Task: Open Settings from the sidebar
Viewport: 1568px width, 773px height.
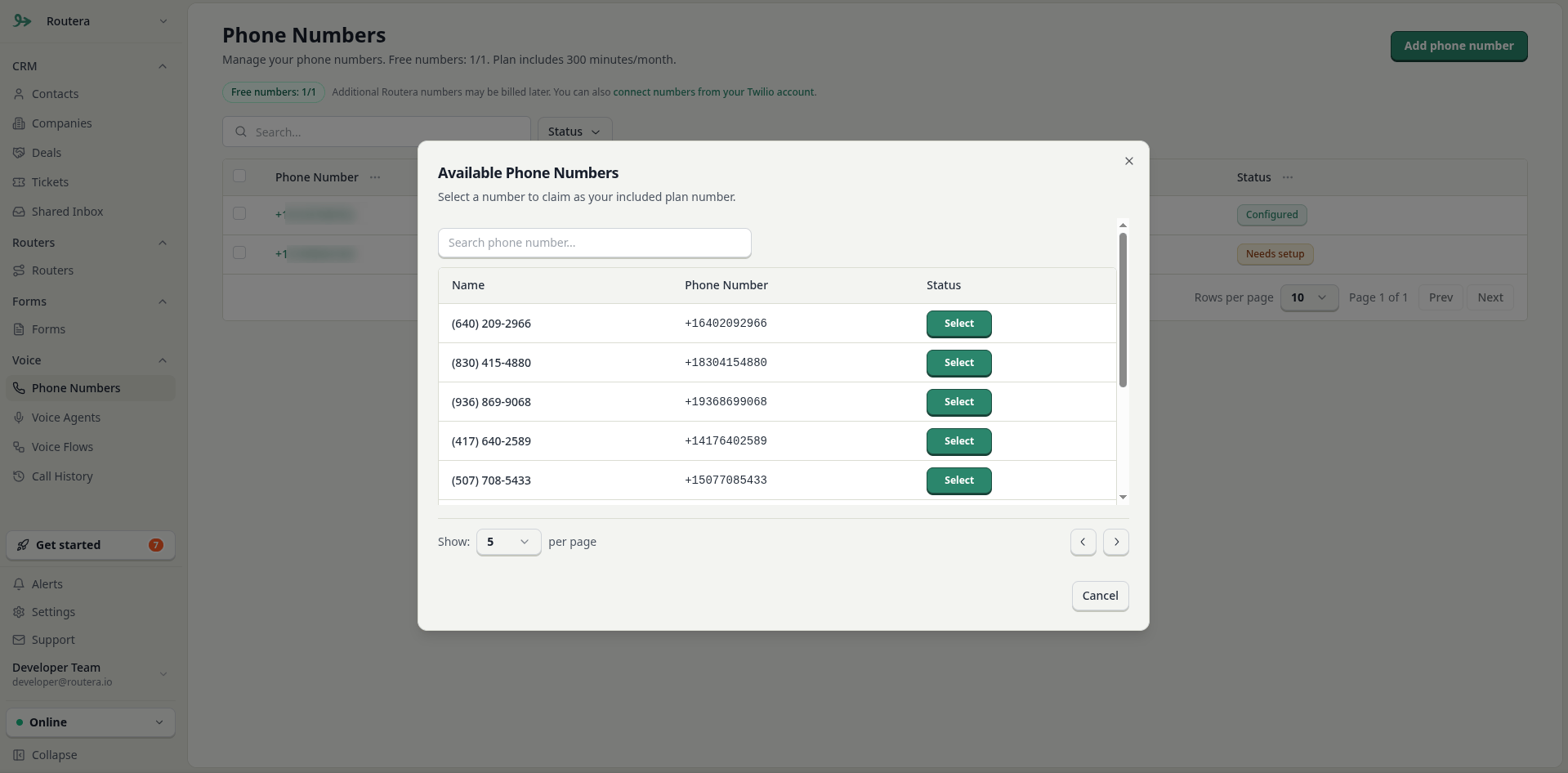Action: pyautogui.click(x=90, y=612)
